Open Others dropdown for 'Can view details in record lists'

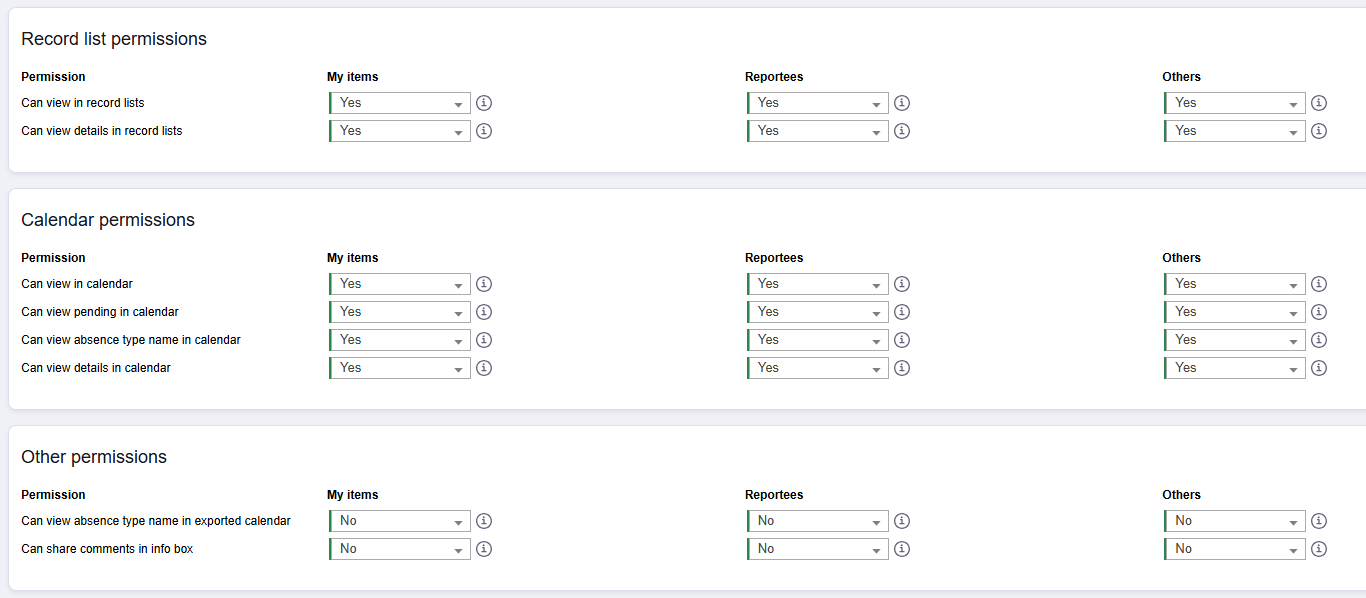click(1235, 131)
